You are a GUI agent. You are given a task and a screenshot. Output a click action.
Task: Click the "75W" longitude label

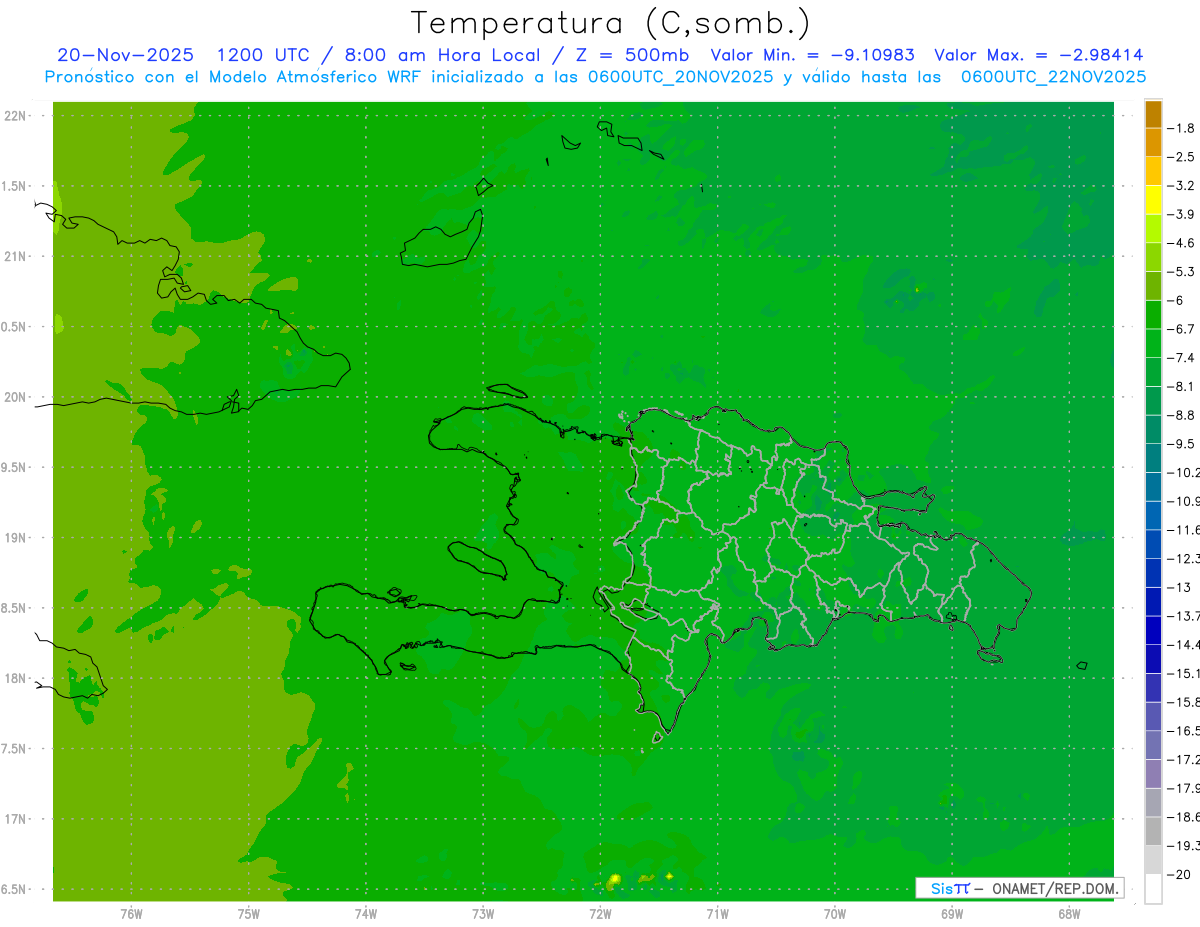pyautogui.click(x=248, y=914)
